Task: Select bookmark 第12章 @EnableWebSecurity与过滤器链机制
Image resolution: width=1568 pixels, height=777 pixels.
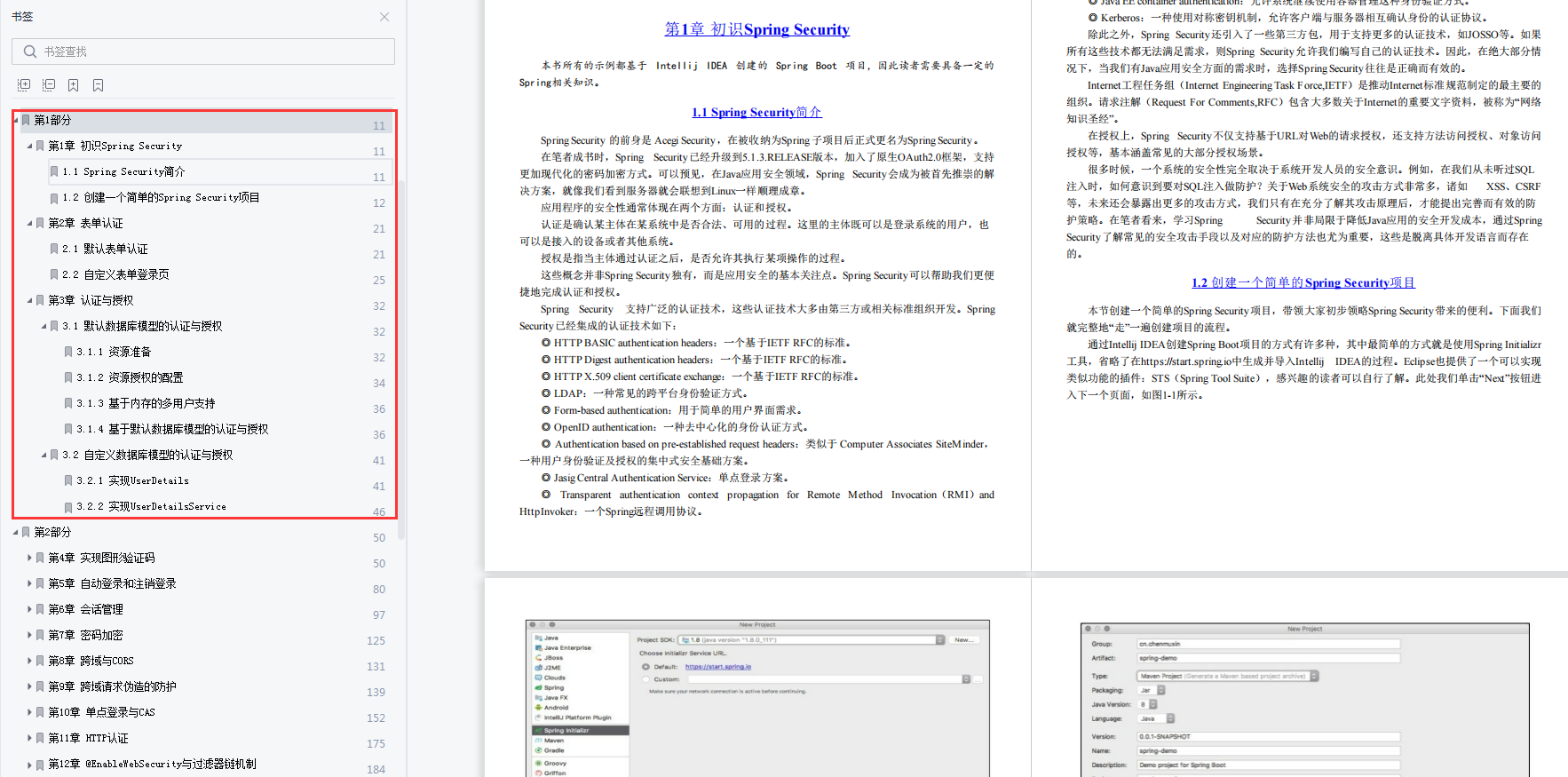Action: (x=152, y=765)
